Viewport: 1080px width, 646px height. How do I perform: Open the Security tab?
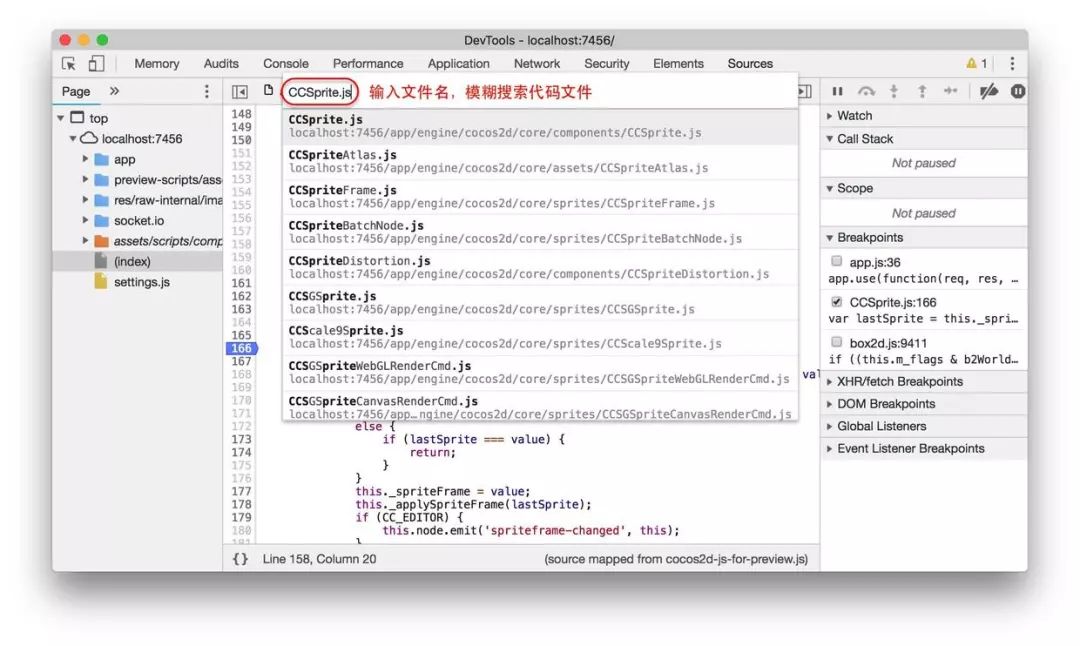pyautogui.click(x=607, y=63)
